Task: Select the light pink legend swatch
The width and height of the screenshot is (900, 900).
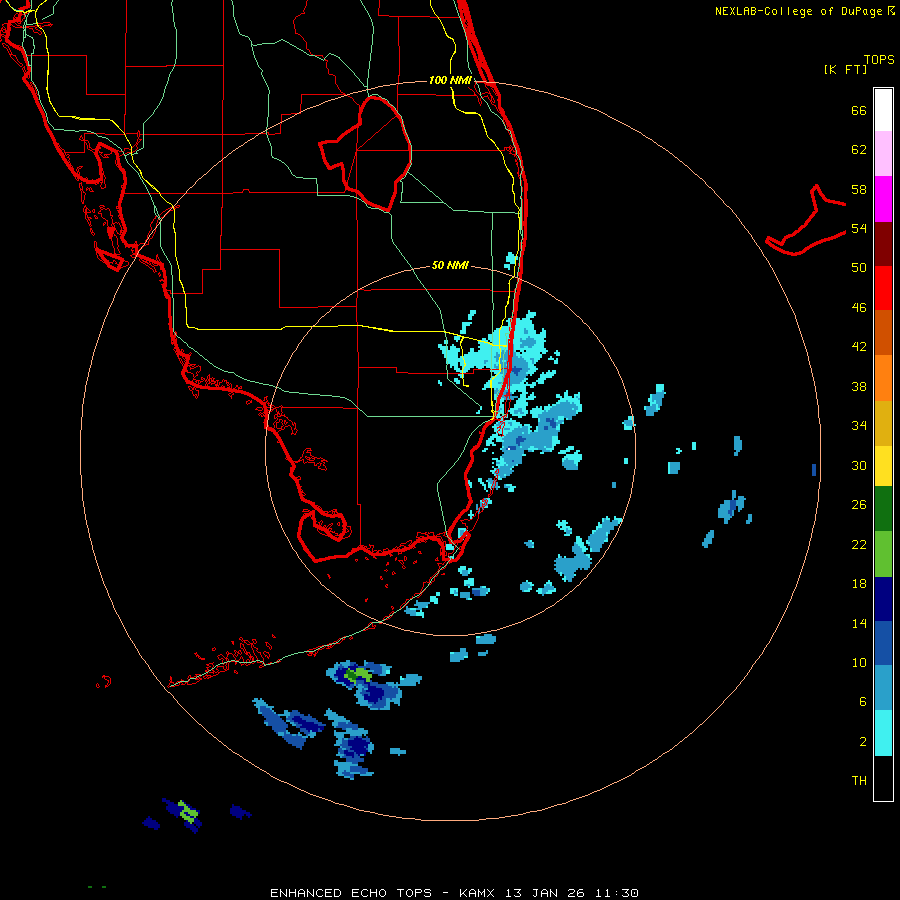Action: click(883, 153)
